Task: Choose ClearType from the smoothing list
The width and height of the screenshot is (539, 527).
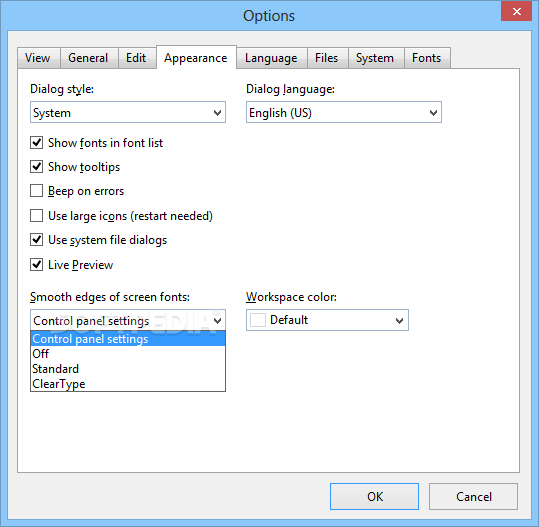Action: click(128, 384)
